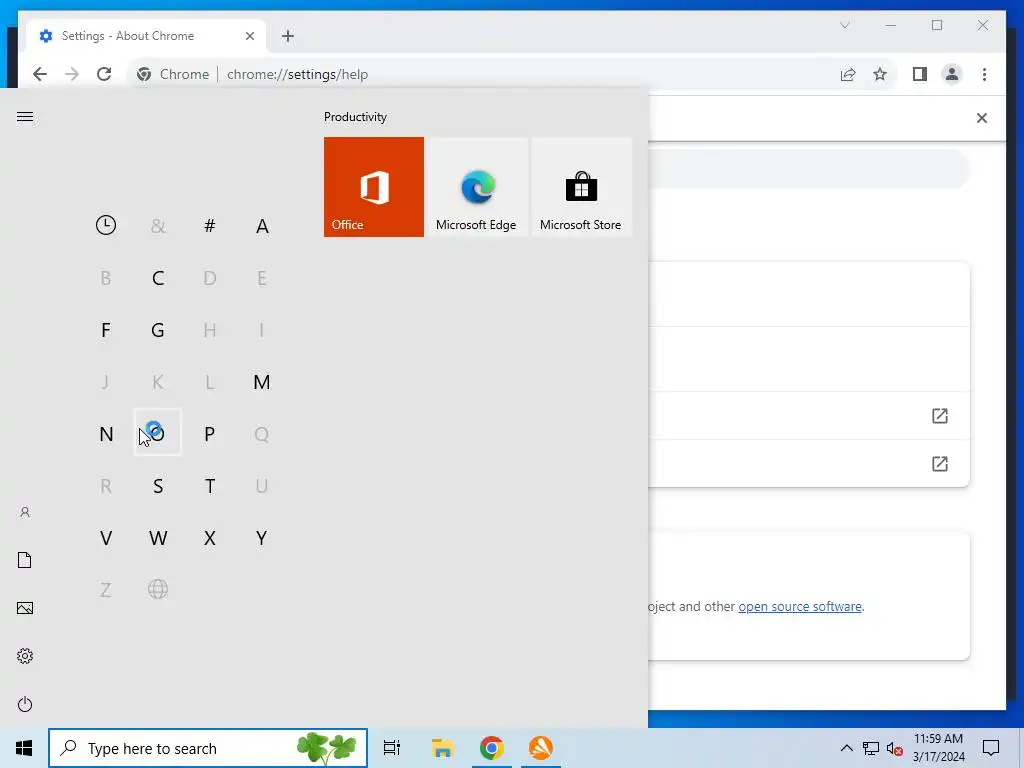This screenshot has height=768, width=1024.
Task: Open Chrome three-dot menu
Action: [x=985, y=74]
